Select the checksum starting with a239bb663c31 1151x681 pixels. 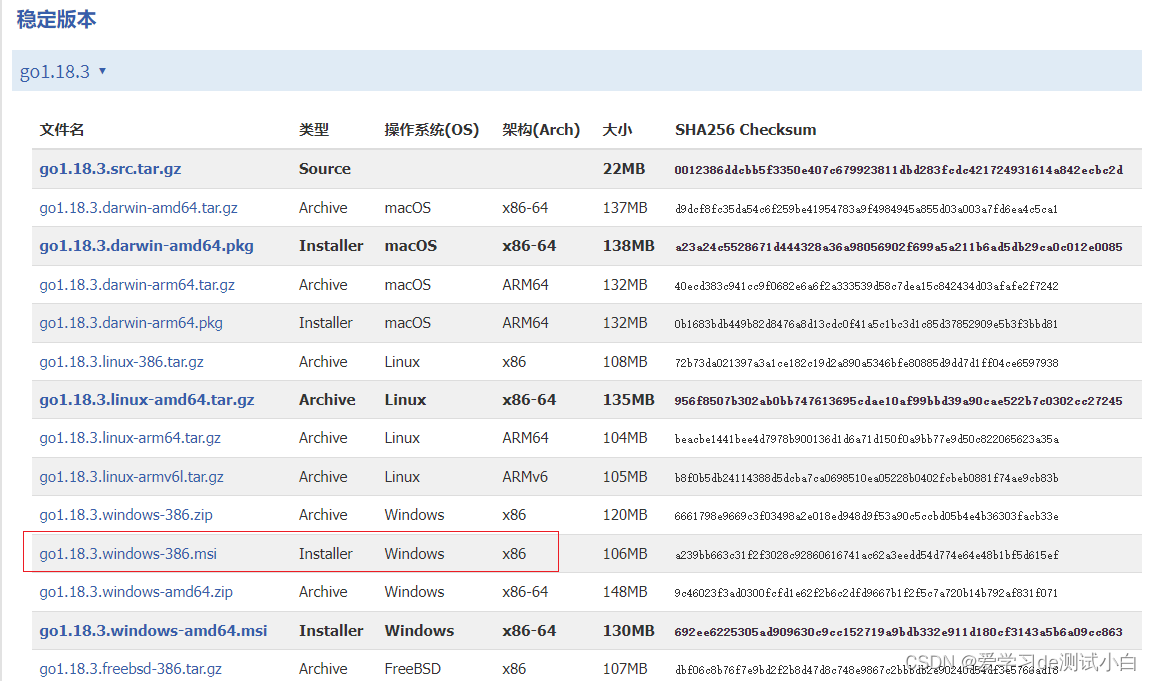coord(867,556)
